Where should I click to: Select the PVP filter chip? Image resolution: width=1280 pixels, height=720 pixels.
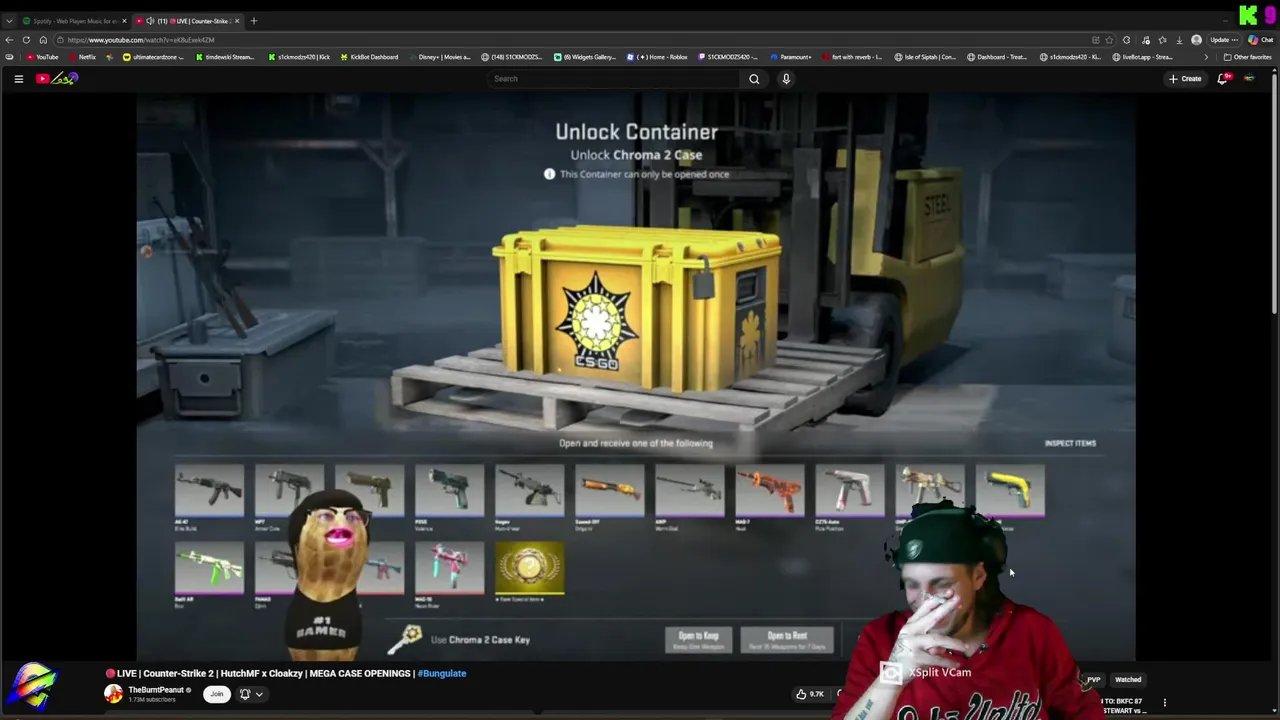(1093, 680)
